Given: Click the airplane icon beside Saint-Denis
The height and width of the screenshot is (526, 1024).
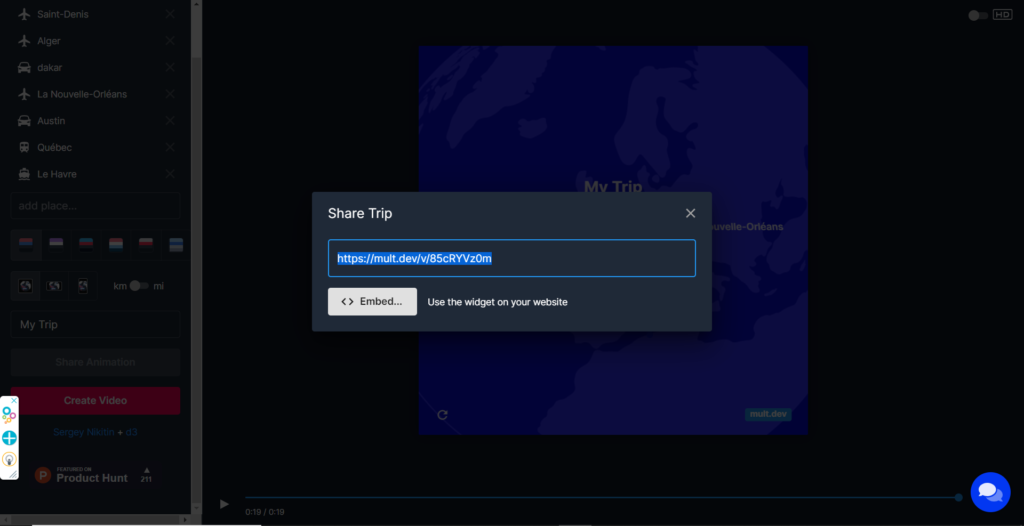Looking at the screenshot, I should [24, 14].
